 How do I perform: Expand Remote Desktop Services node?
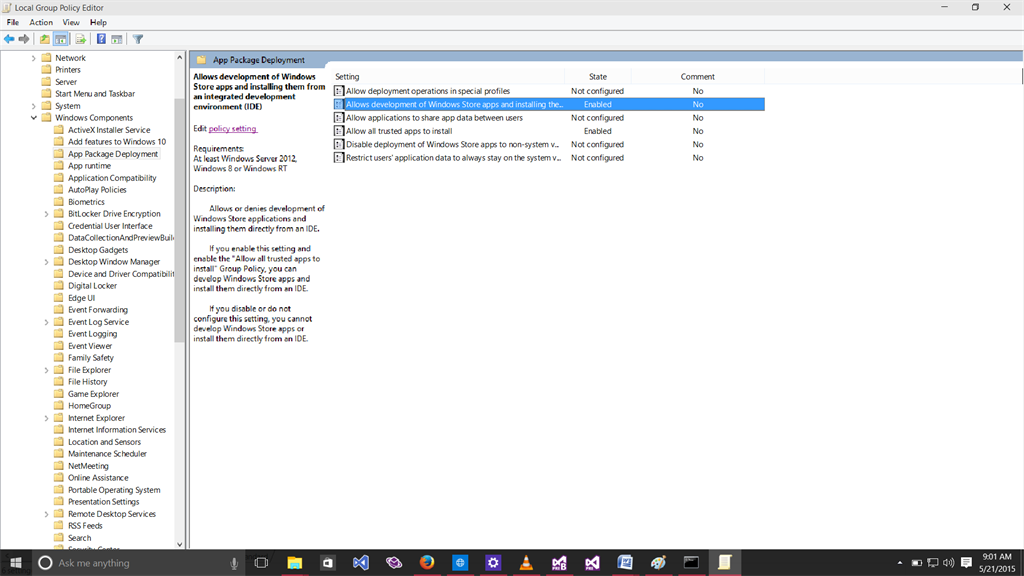pyautogui.click(x=46, y=514)
